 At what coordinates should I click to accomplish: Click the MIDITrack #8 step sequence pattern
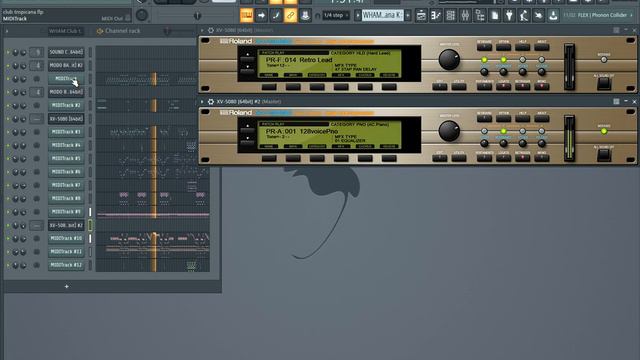153,198
